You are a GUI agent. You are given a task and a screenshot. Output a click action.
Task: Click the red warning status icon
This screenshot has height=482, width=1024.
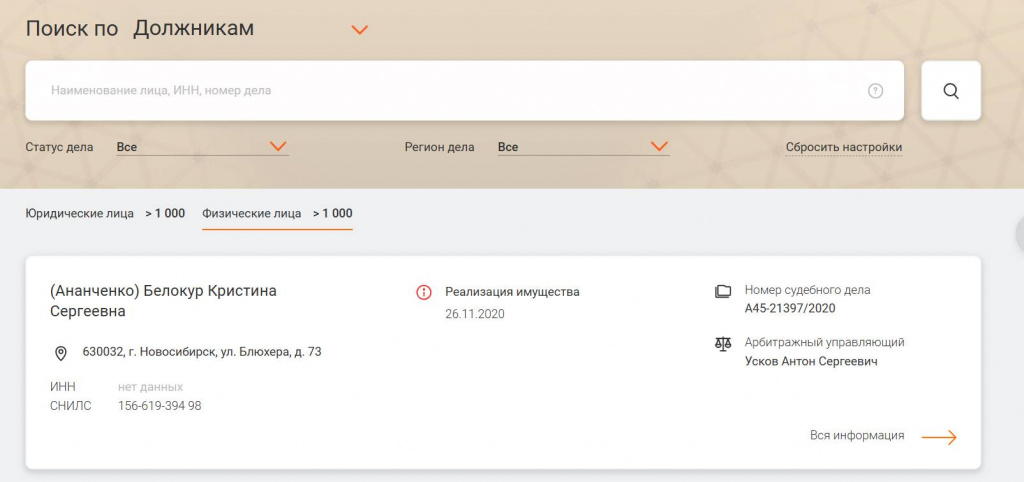pyautogui.click(x=424, y=292)
